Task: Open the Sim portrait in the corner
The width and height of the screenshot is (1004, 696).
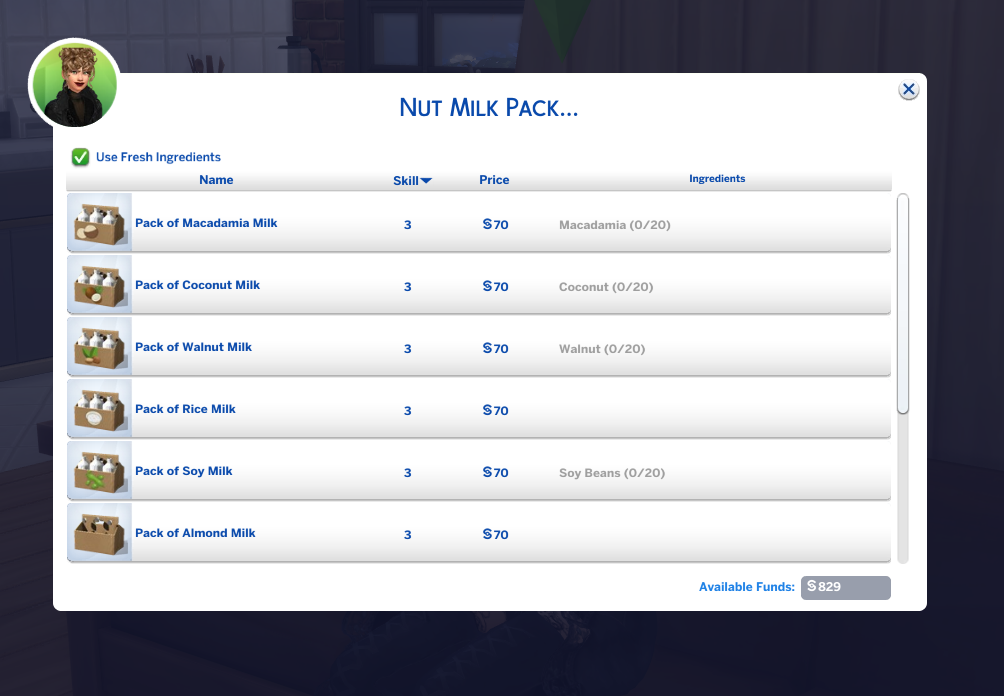Action: point(73,84)
